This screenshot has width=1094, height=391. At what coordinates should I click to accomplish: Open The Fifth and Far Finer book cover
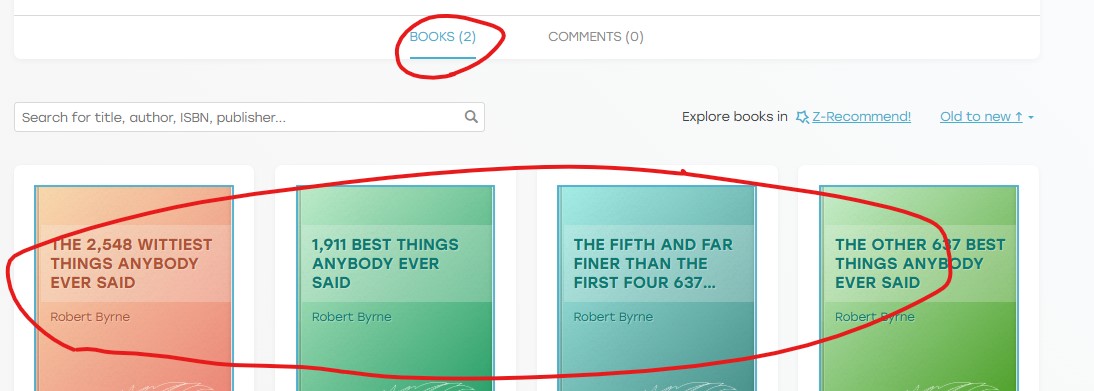[657, 288]
